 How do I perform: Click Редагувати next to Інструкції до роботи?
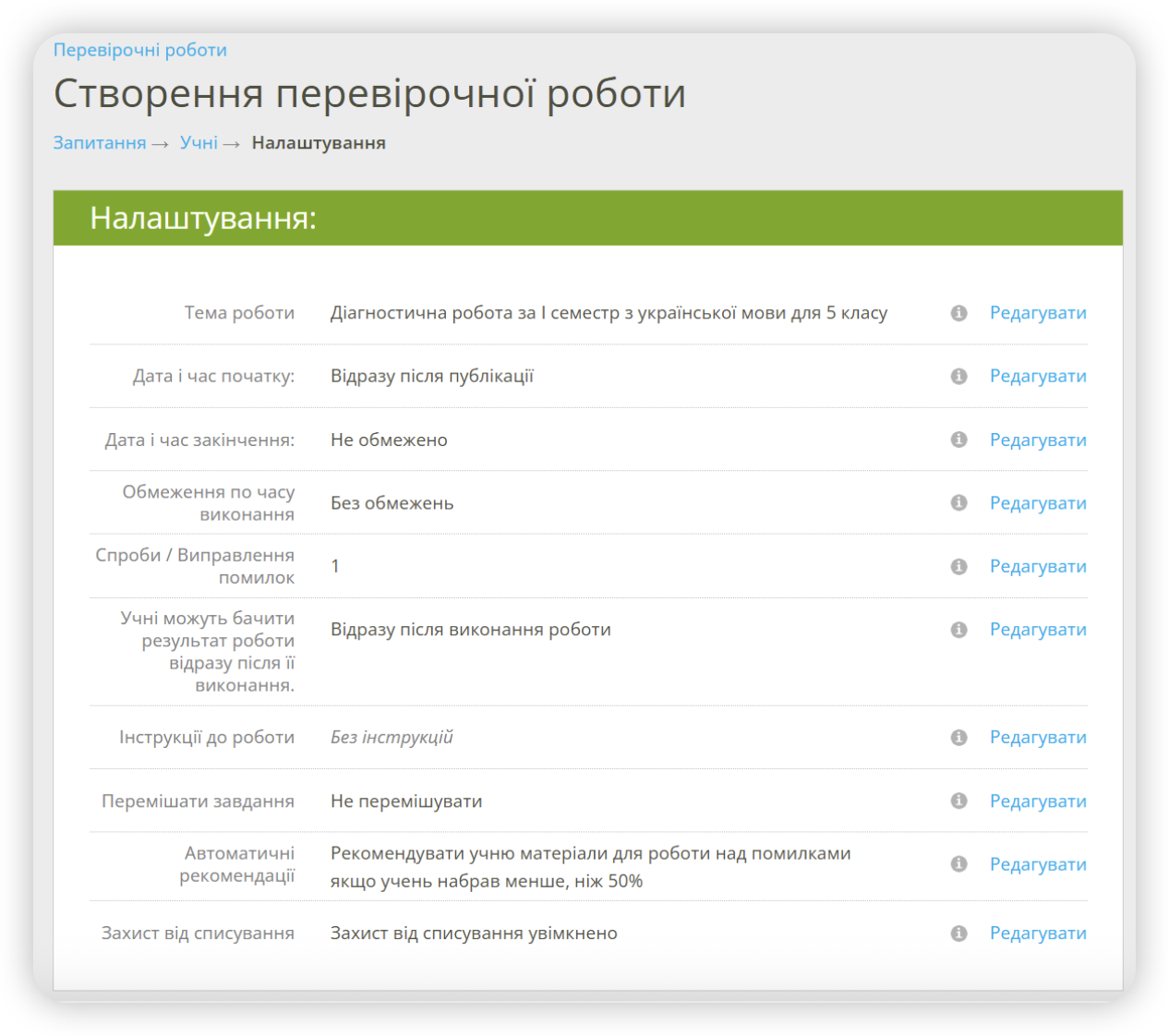[1037, 737]
